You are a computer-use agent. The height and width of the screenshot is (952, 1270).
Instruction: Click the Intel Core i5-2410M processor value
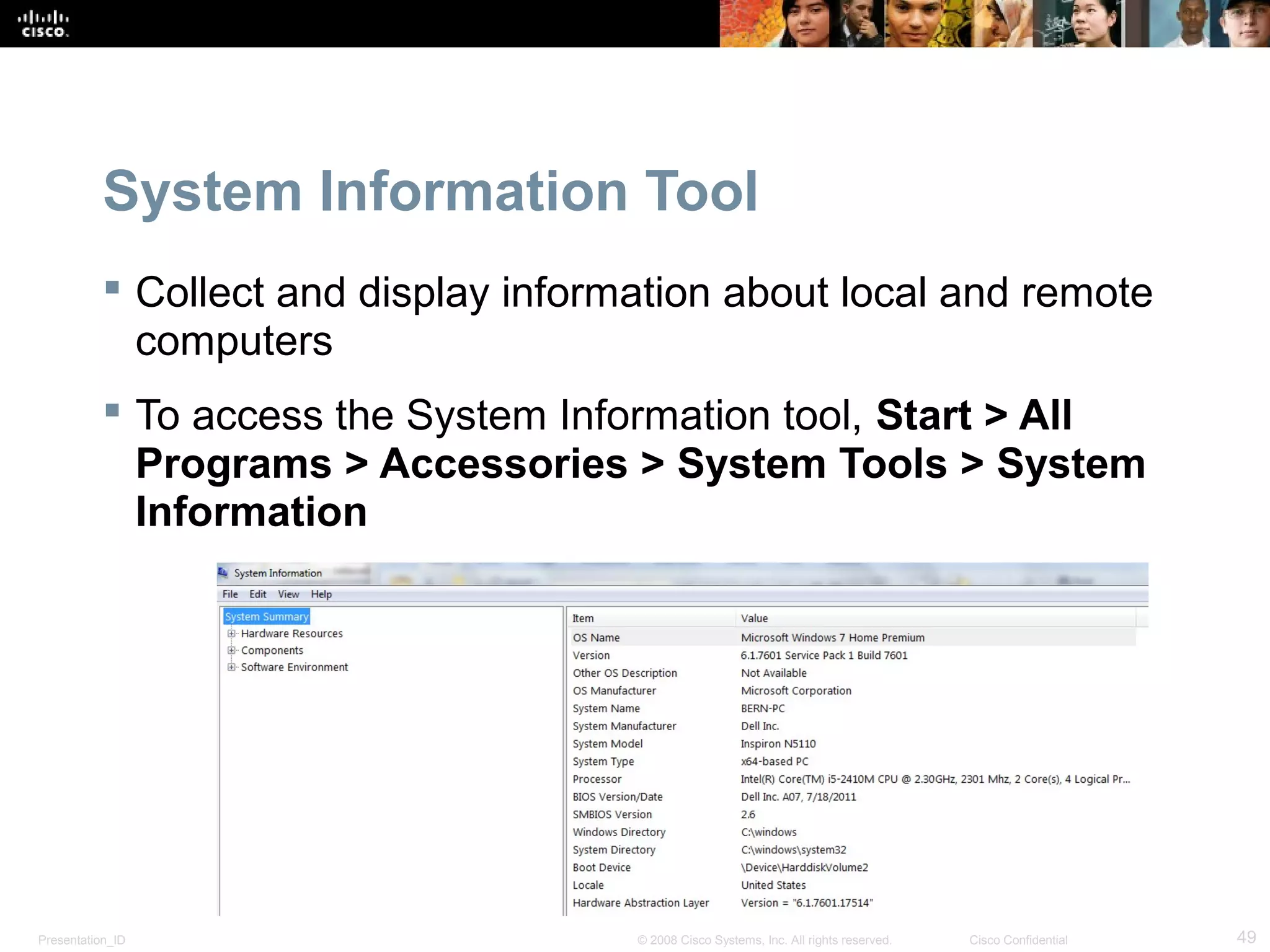tap(935, 779)
